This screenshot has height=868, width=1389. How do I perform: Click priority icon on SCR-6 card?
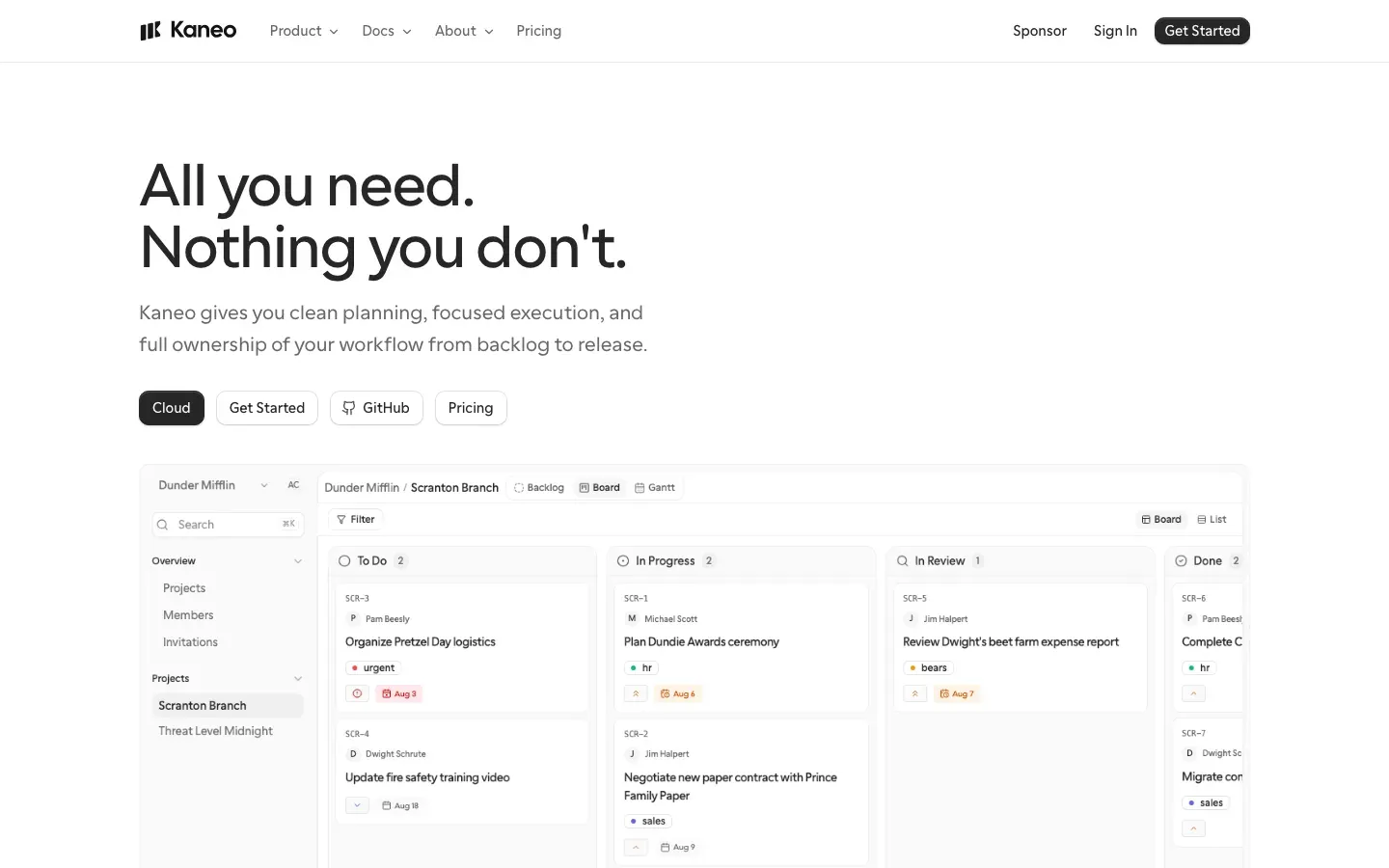[1193, 693]
